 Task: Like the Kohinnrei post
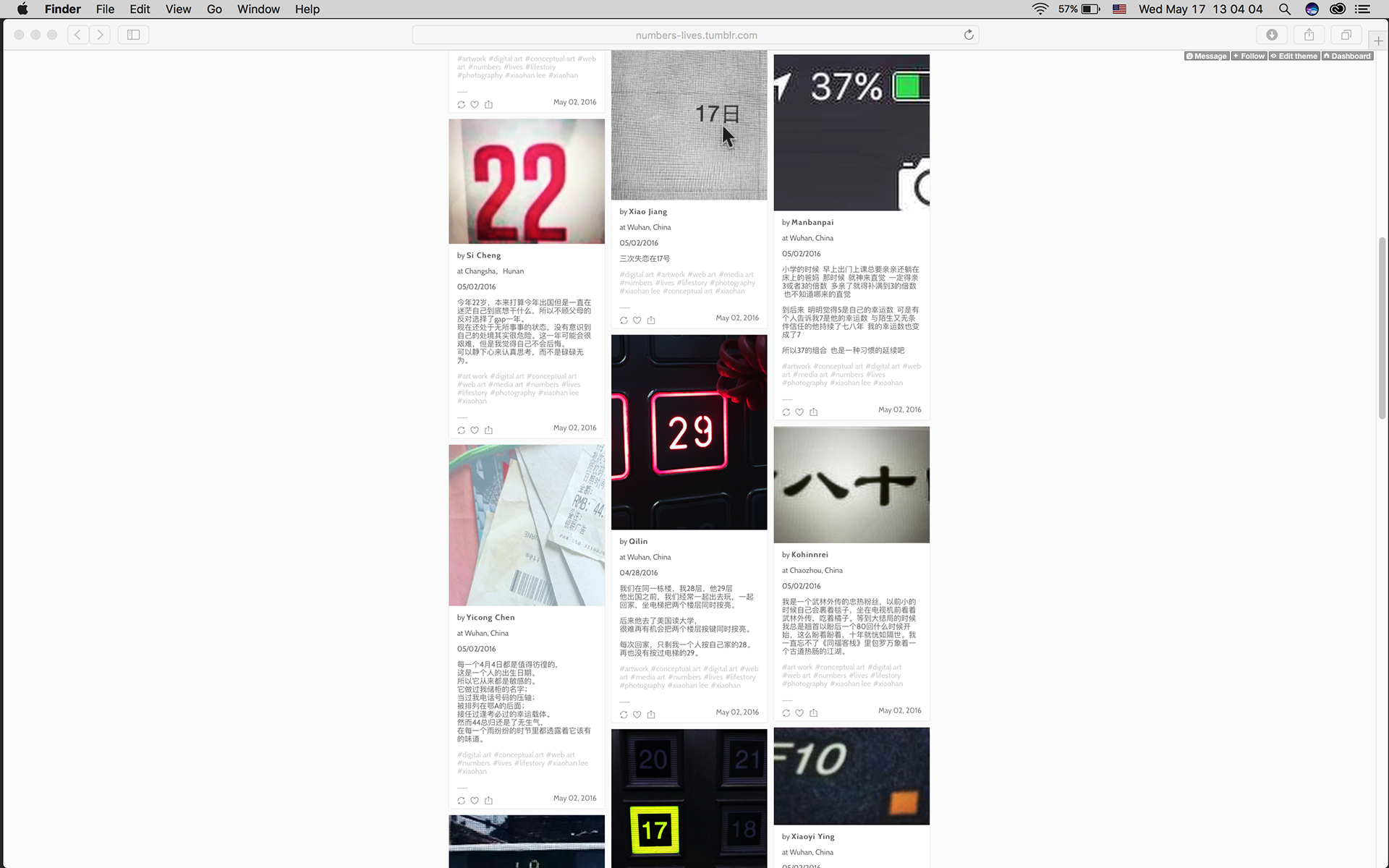pyautogui.click(x=799, y=713)
